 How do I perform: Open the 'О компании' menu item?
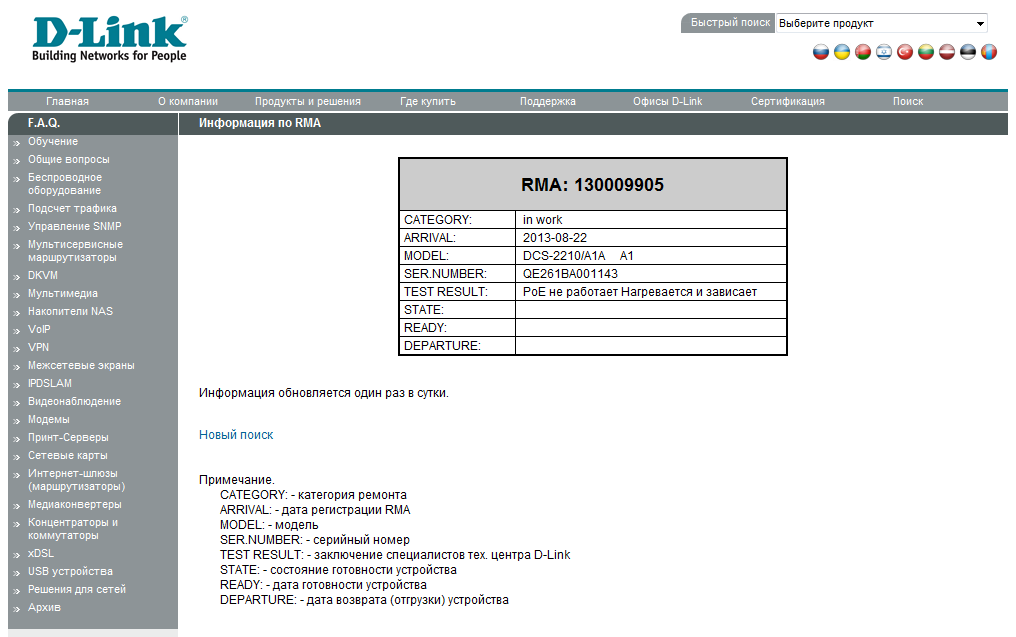188,101
